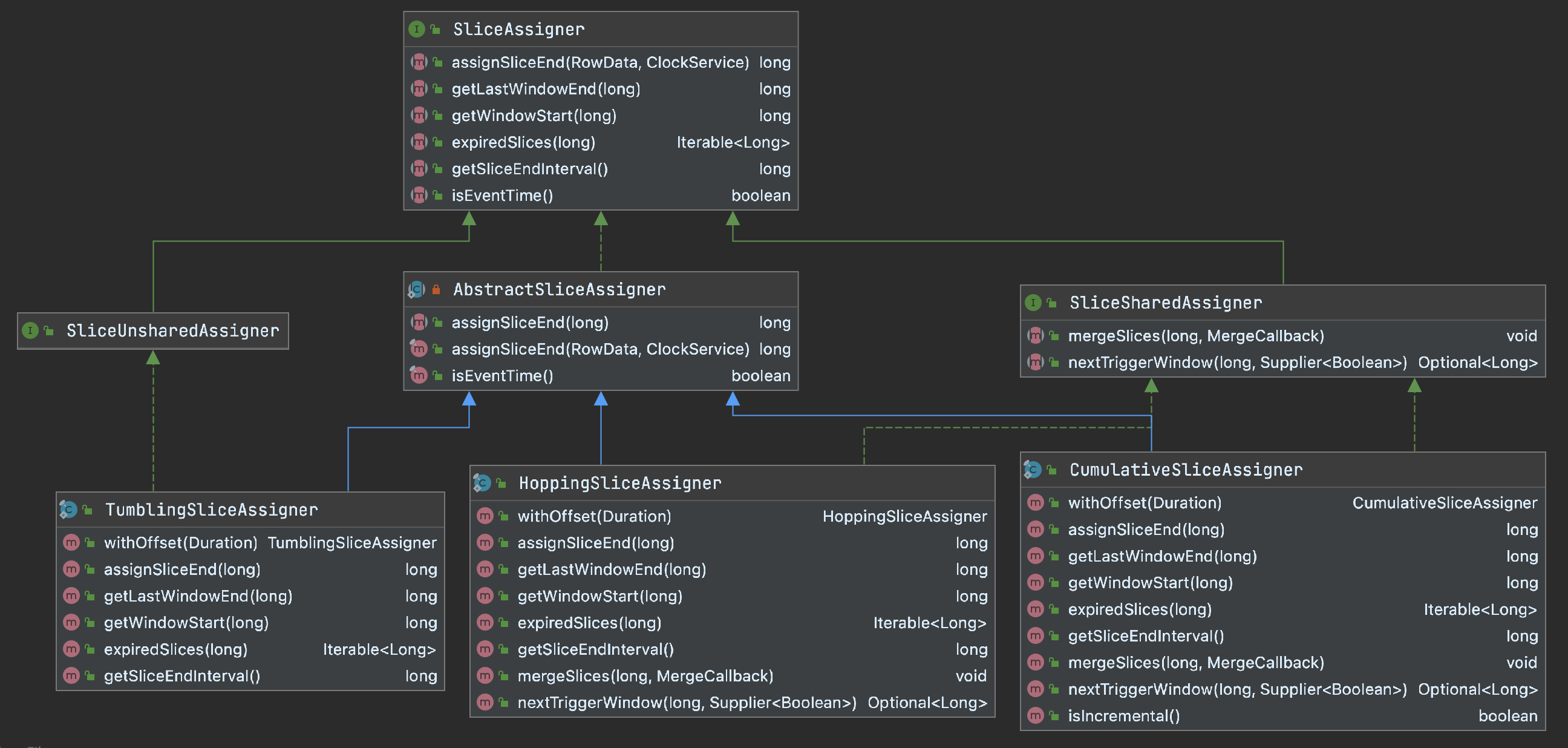
Task: Click mergeSlices(long, MergeCallback) in SliceSharedAssigner
Action: click(1196, 336)
